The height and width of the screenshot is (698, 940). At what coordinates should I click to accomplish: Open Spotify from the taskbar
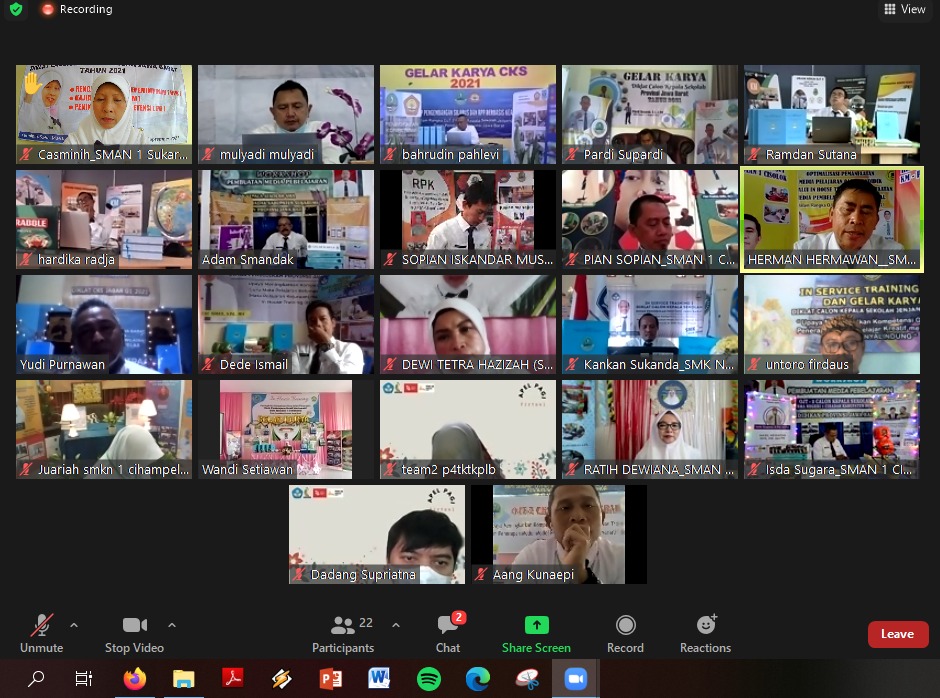pos(429,679)
